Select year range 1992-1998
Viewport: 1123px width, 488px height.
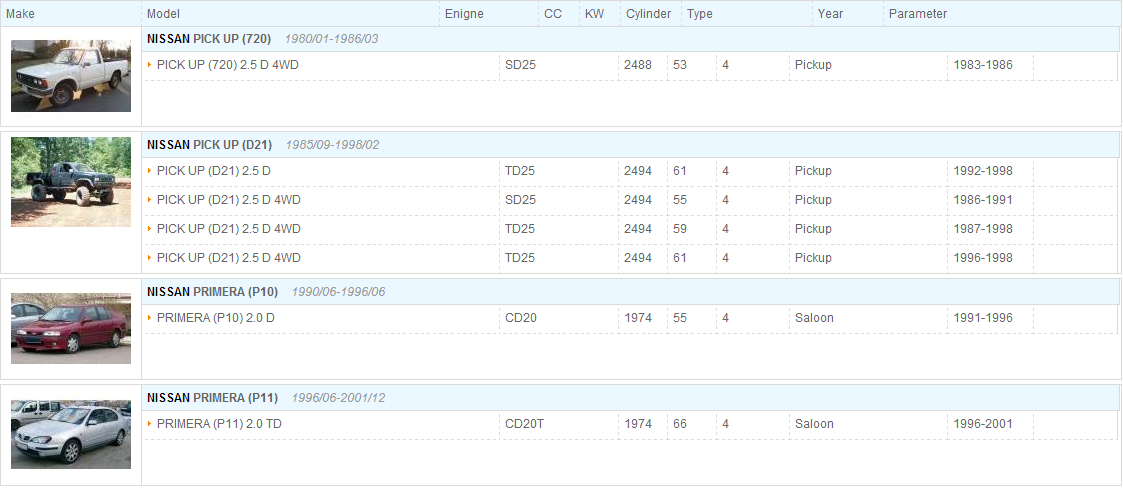(x=983, y=171)
